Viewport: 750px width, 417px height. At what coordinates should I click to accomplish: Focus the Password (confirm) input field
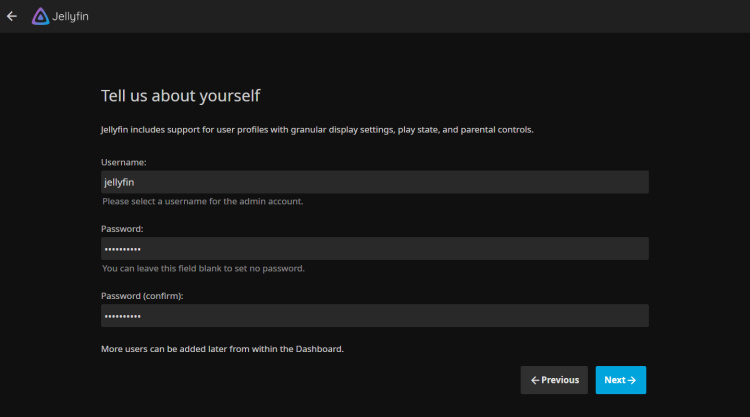375,316
